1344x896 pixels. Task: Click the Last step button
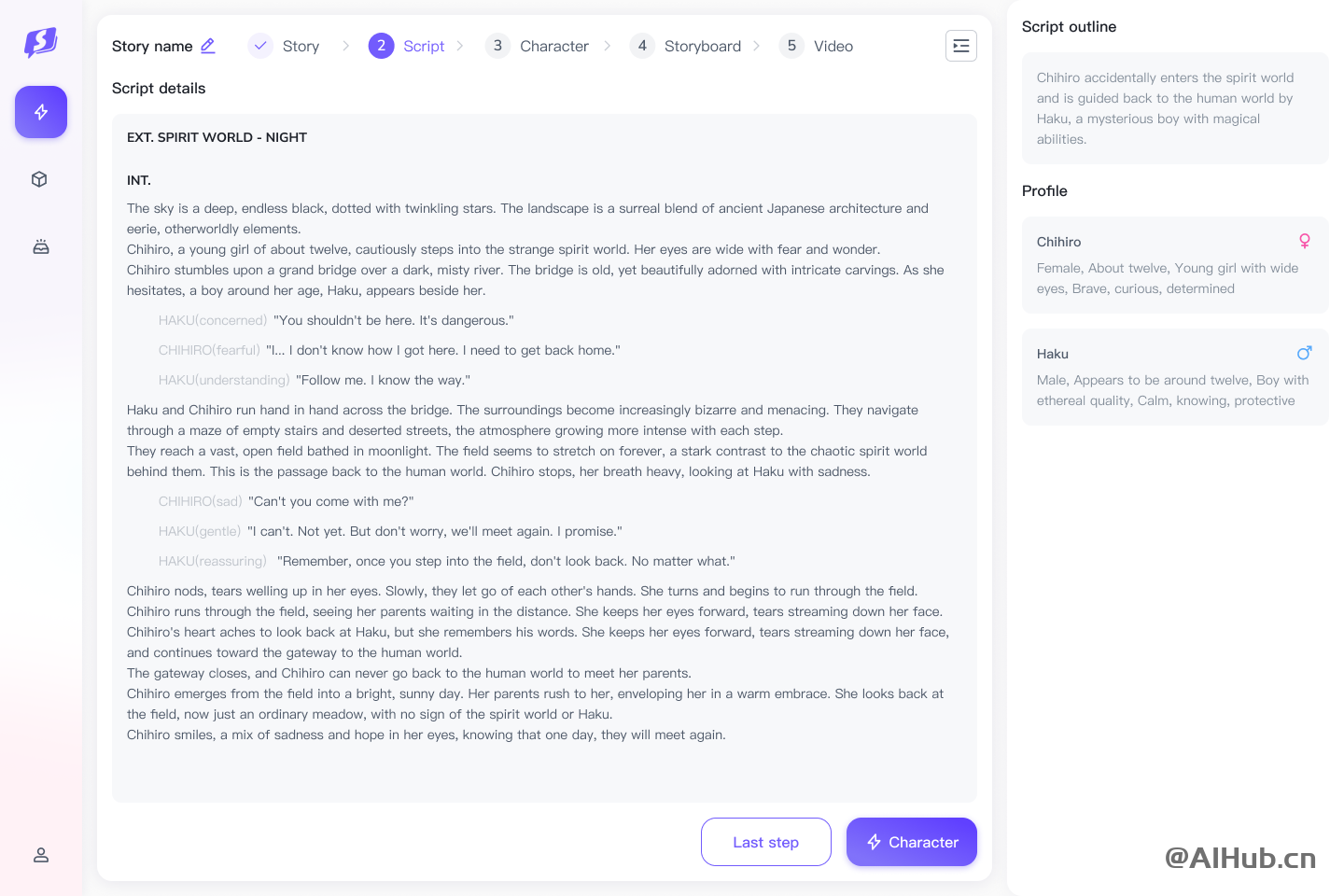coord(766,842)
